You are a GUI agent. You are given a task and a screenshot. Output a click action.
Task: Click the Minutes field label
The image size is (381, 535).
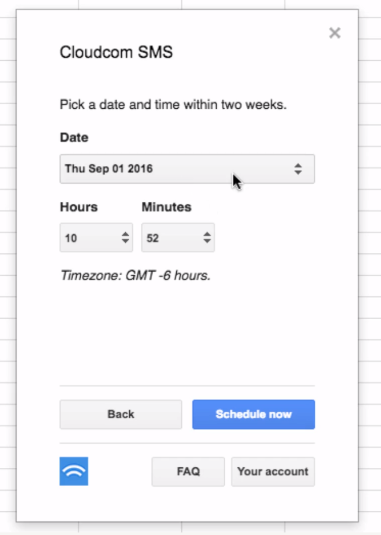[166, 207]
